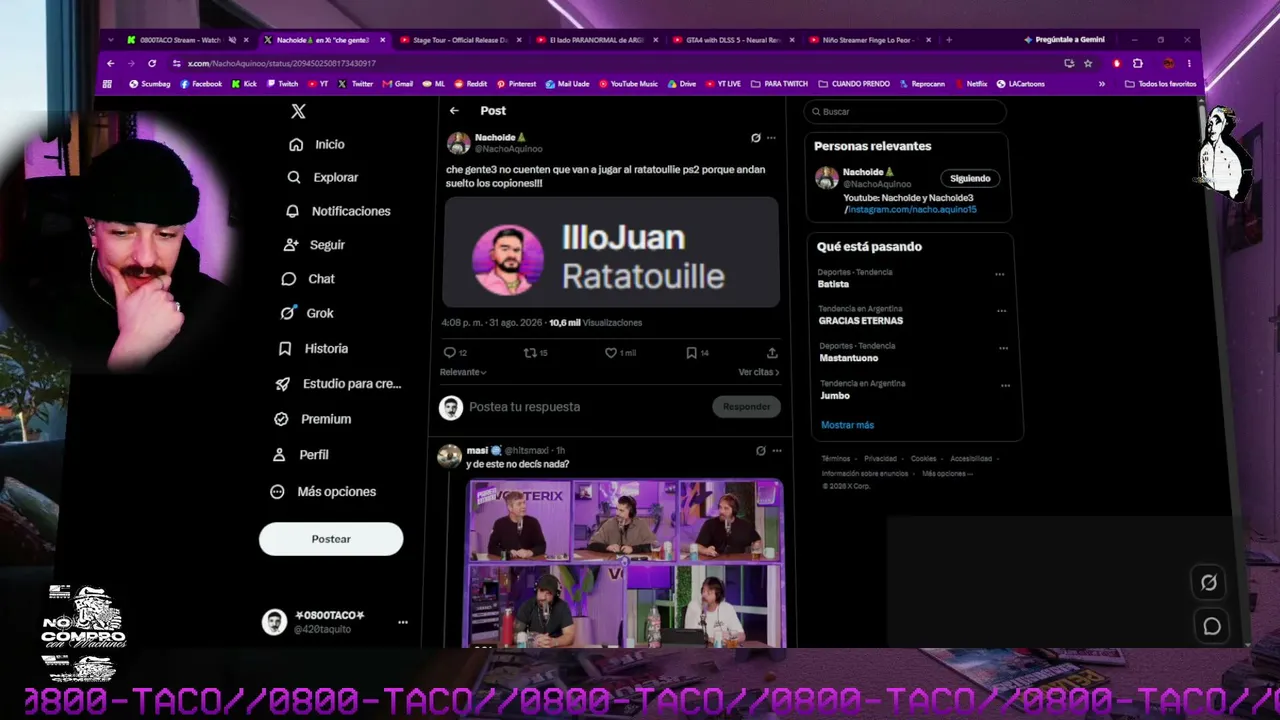1280x720 pixels.
Task: Open the Todos los favoritos folder
Action: pos(1159,84)
